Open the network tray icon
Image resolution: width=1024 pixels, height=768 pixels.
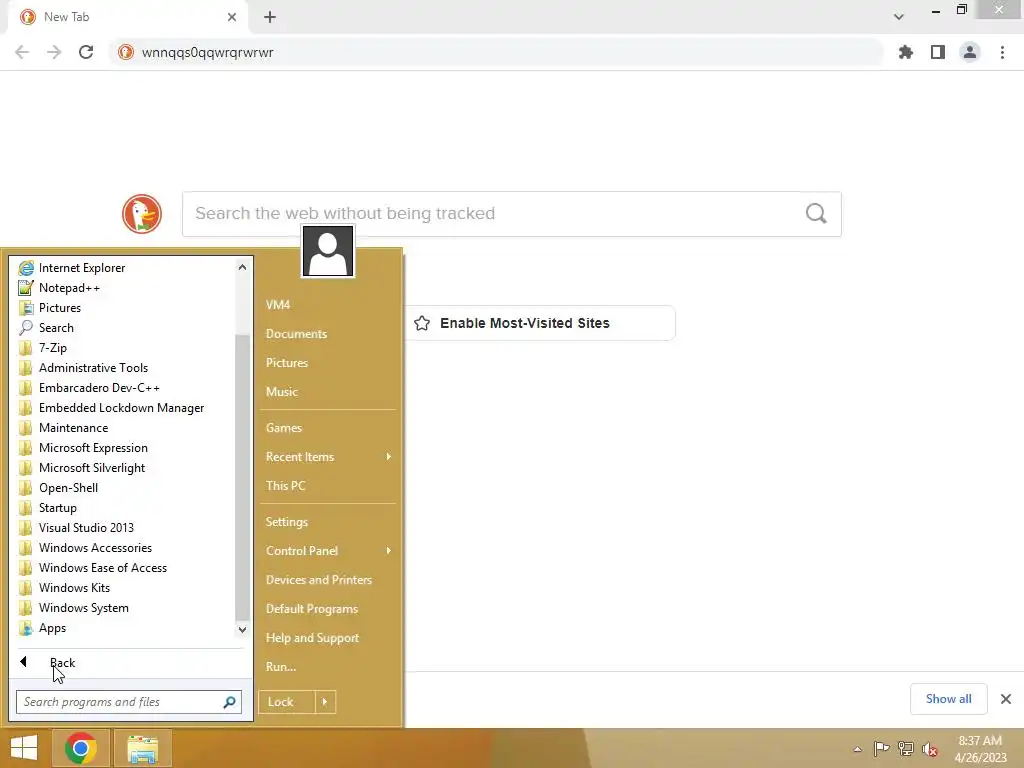tap(906, 749)
